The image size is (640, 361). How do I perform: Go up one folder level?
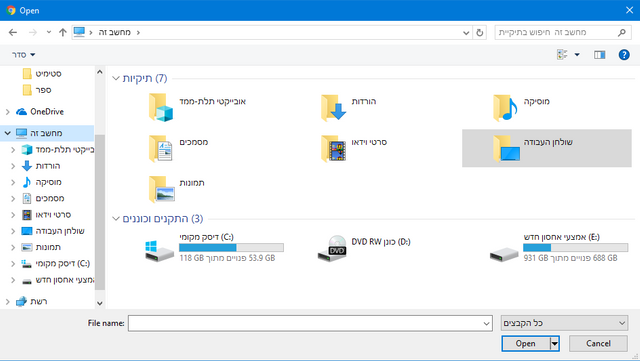coord(62,32)
